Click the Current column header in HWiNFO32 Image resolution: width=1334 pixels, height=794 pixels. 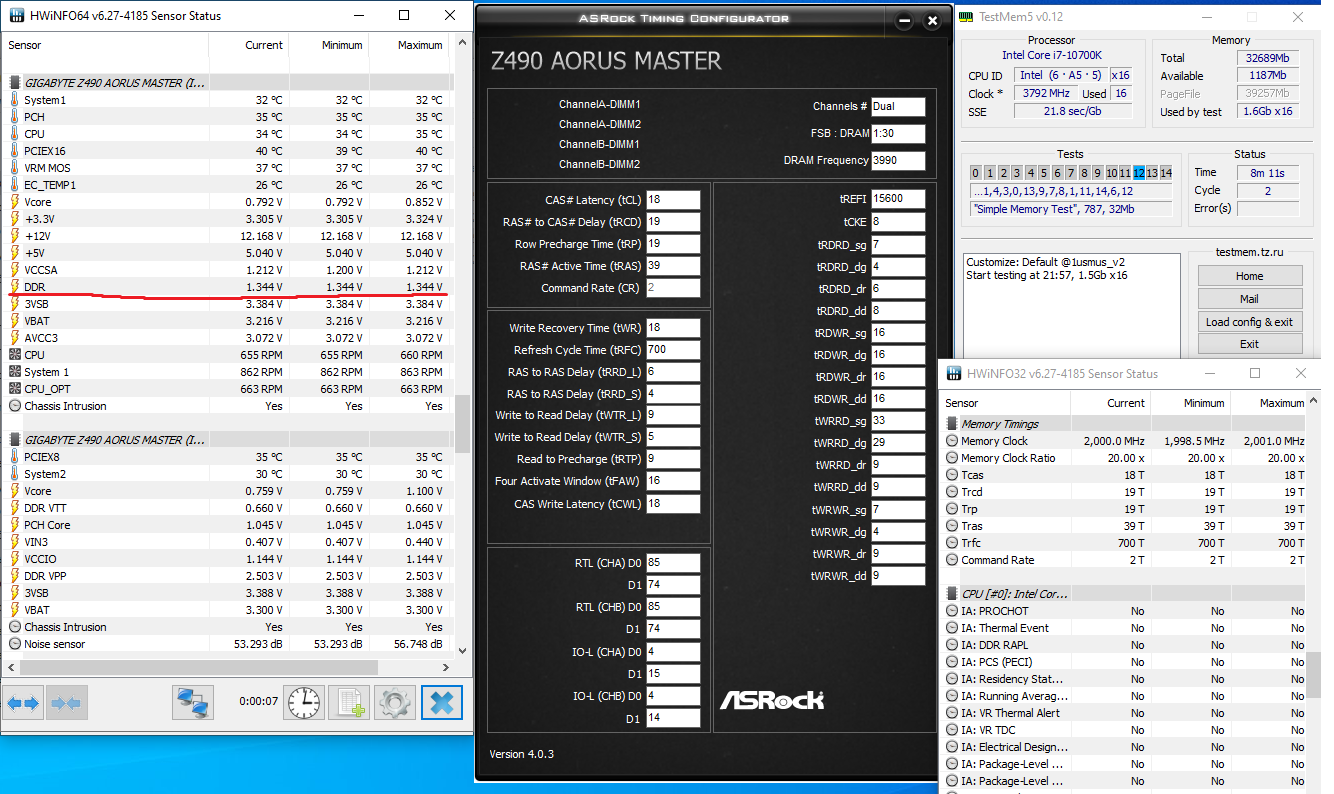point(1110,403)
